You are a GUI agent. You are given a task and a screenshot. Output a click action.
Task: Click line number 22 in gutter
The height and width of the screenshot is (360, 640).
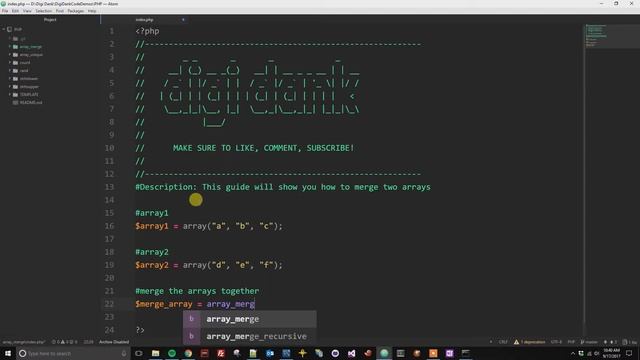point(109,304)
